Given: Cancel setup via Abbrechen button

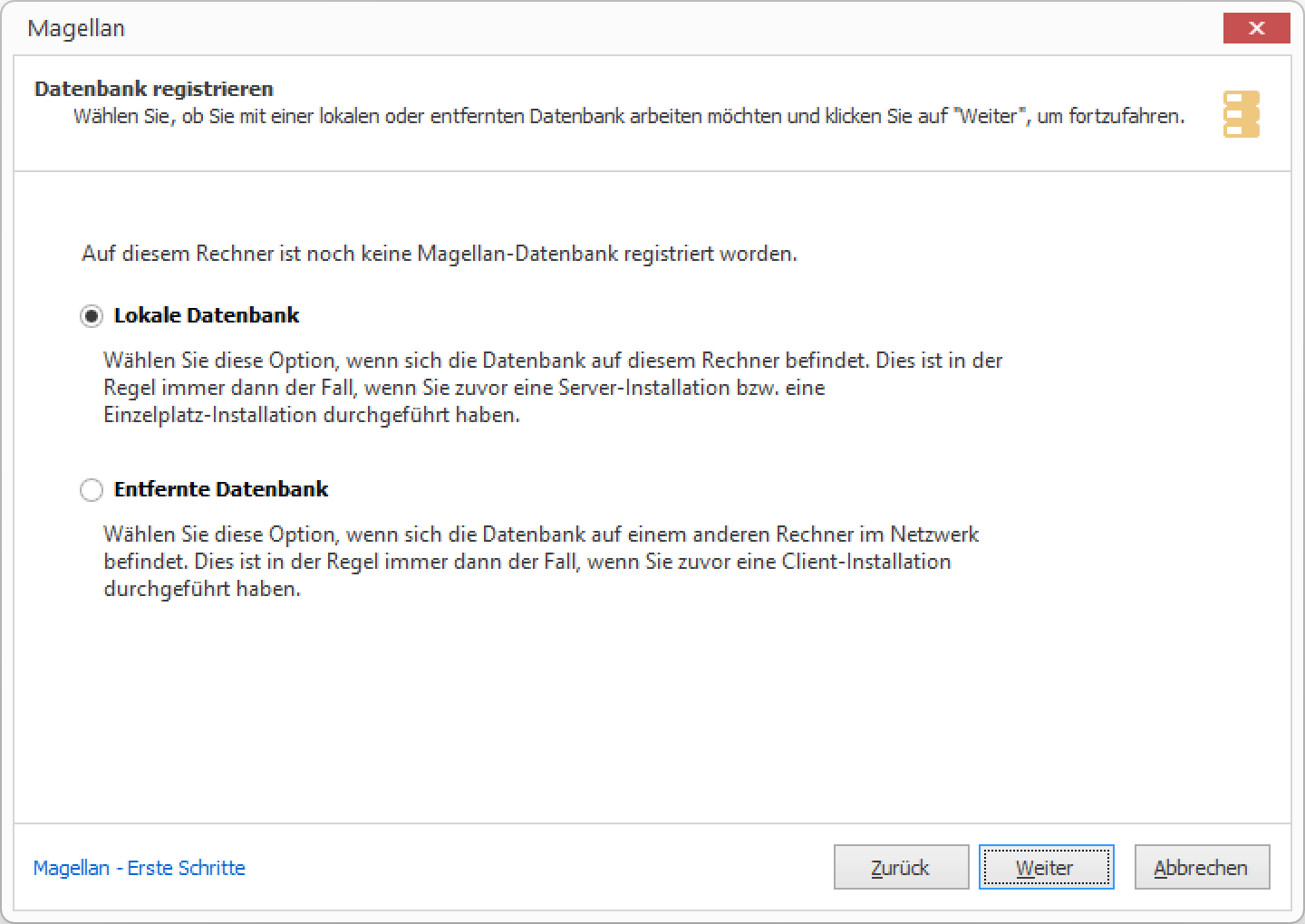Looking at the screenshot, I should coord(1202,867).
